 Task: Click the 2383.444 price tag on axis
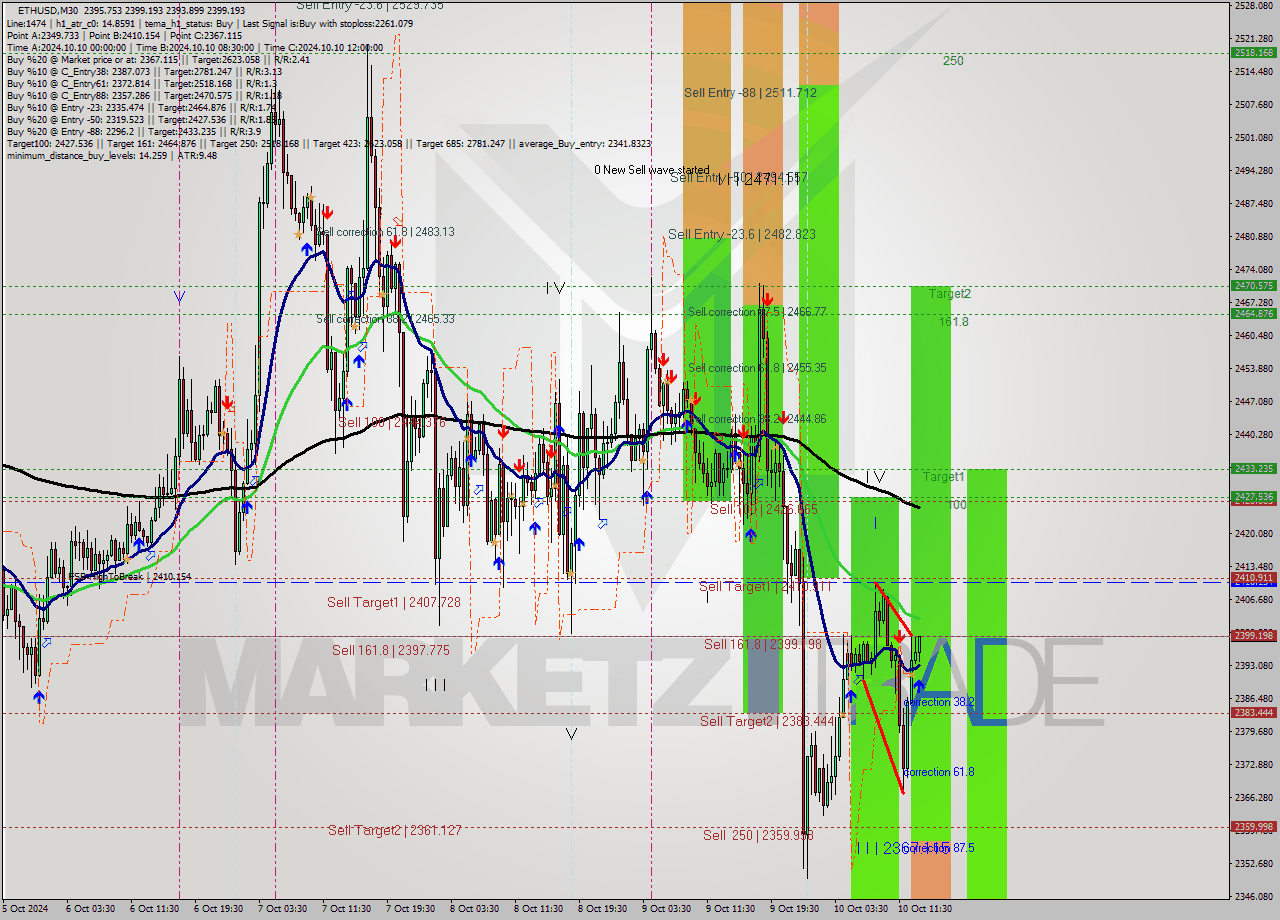point(1253,713)
